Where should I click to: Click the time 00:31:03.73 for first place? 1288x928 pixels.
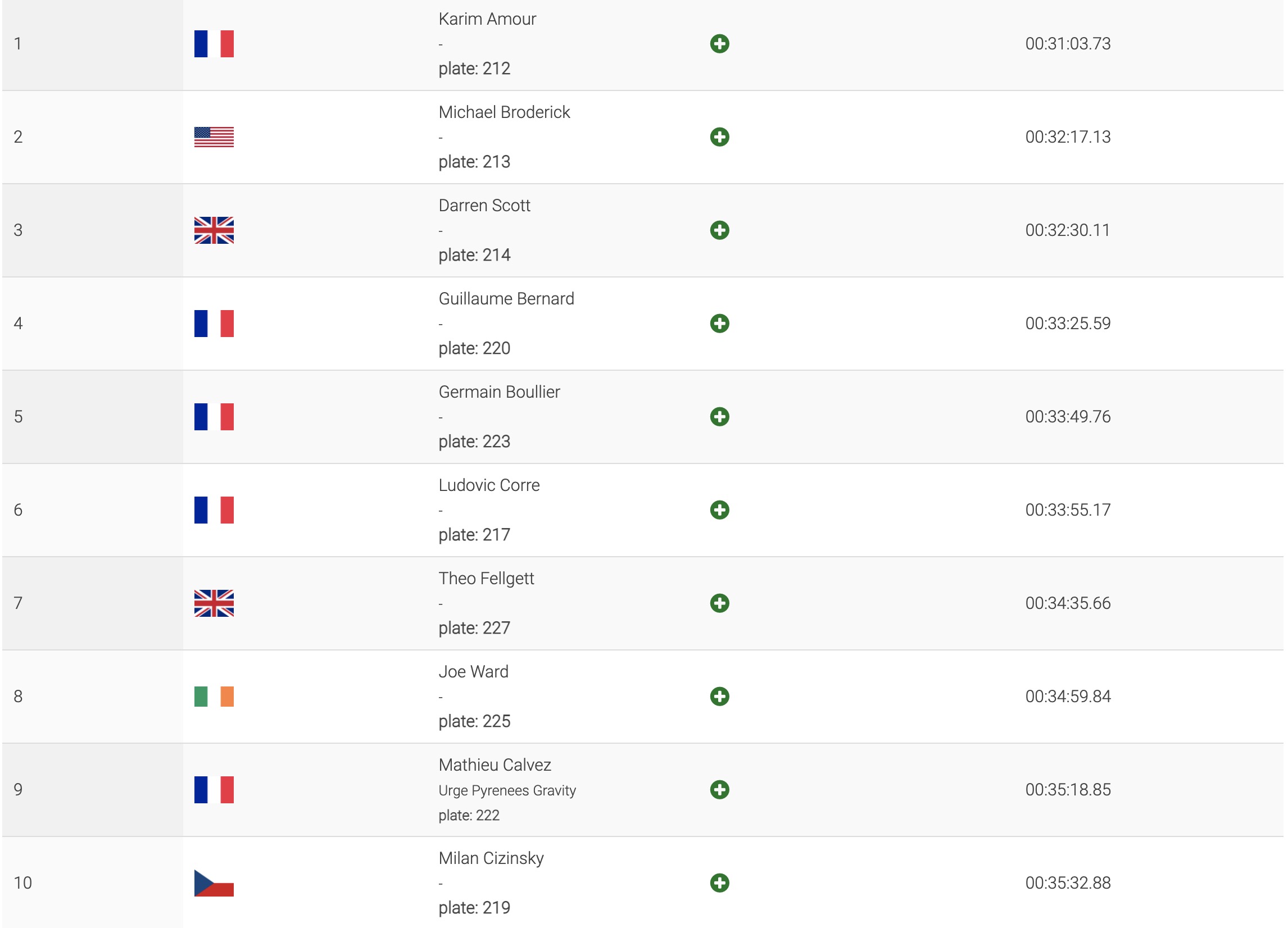pos(1068,44)
